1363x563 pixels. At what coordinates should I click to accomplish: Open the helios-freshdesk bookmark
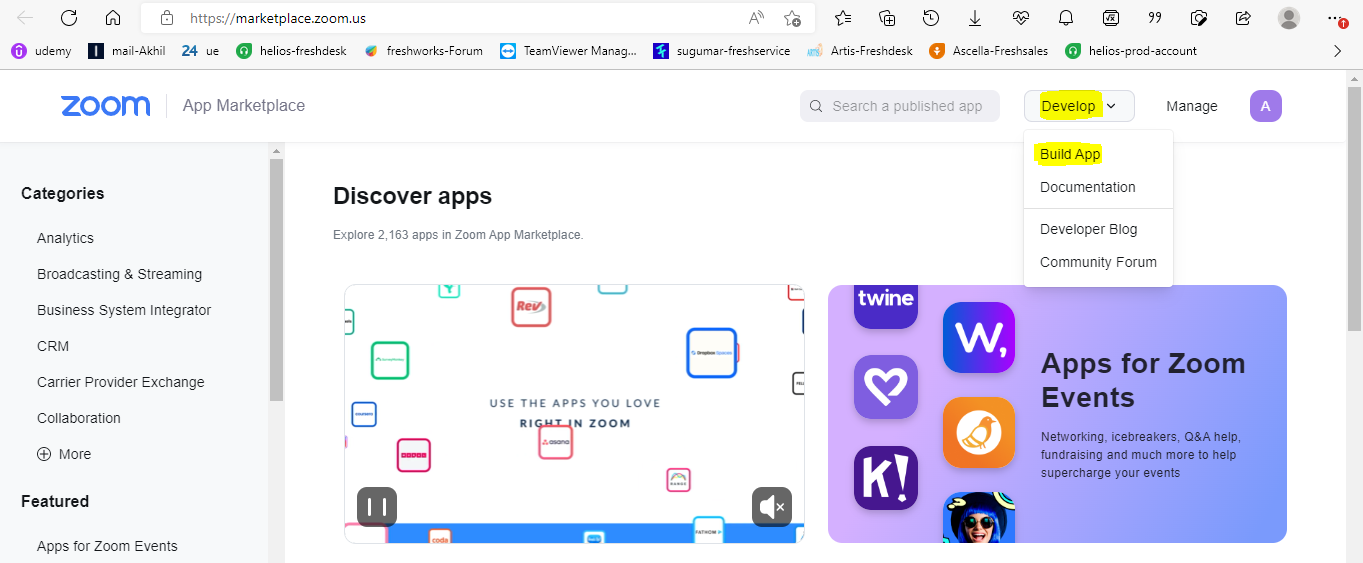[291, 51]
